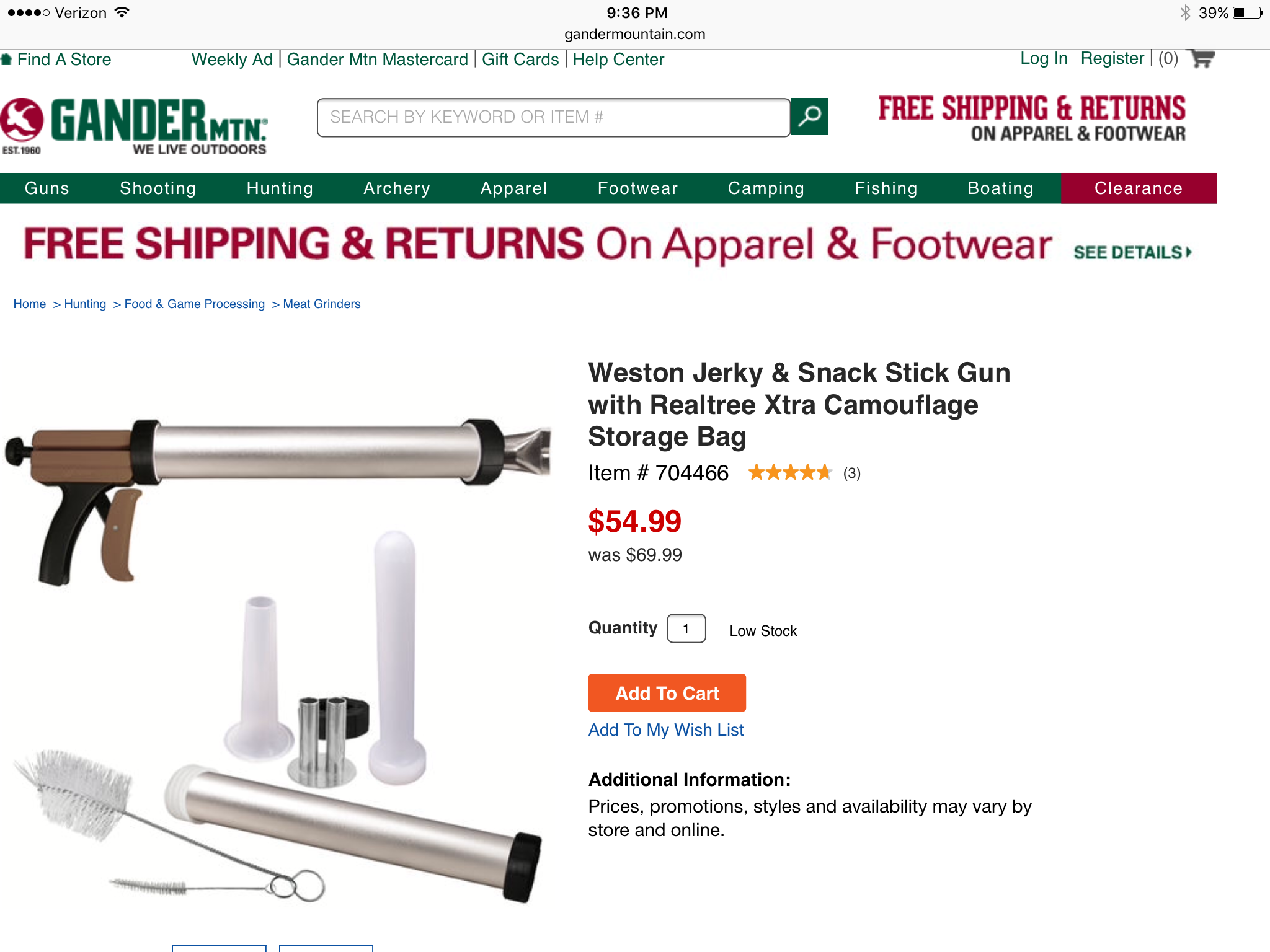1270x952 pixels.
Task: Open the Clearance menu tab
Action: tap(1139, 188)
